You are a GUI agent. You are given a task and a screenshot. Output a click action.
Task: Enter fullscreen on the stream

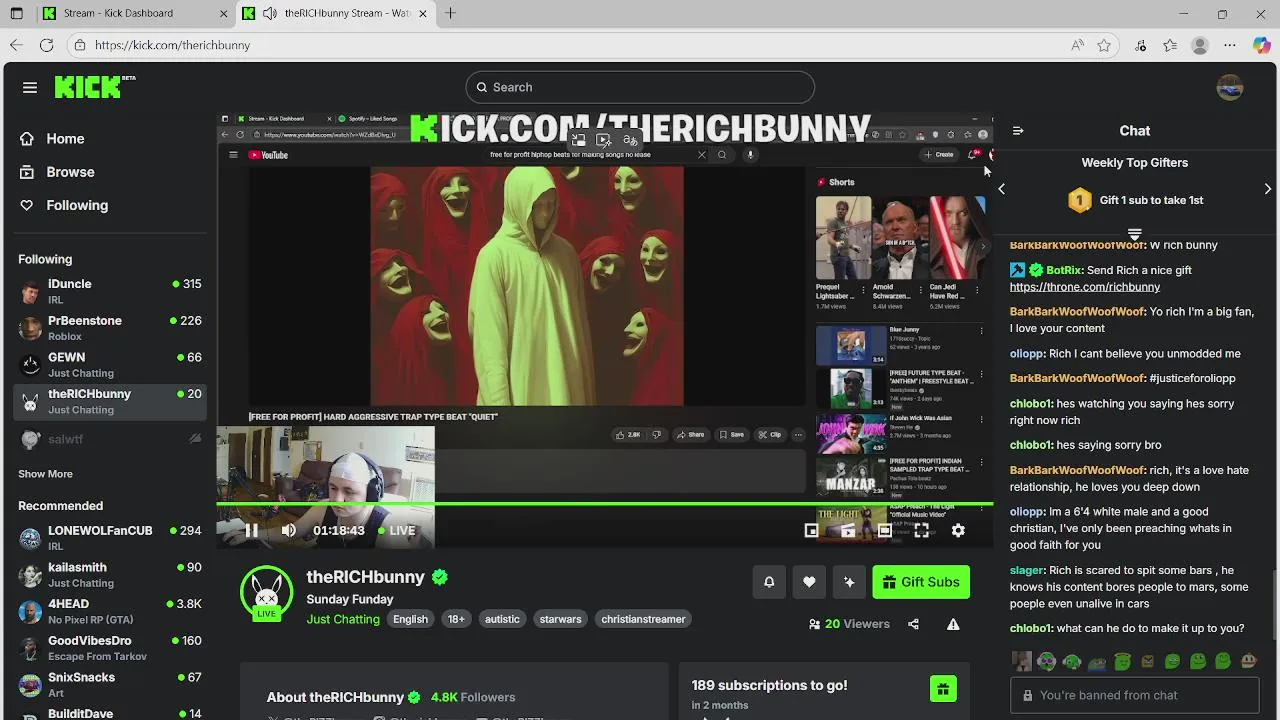921,531
